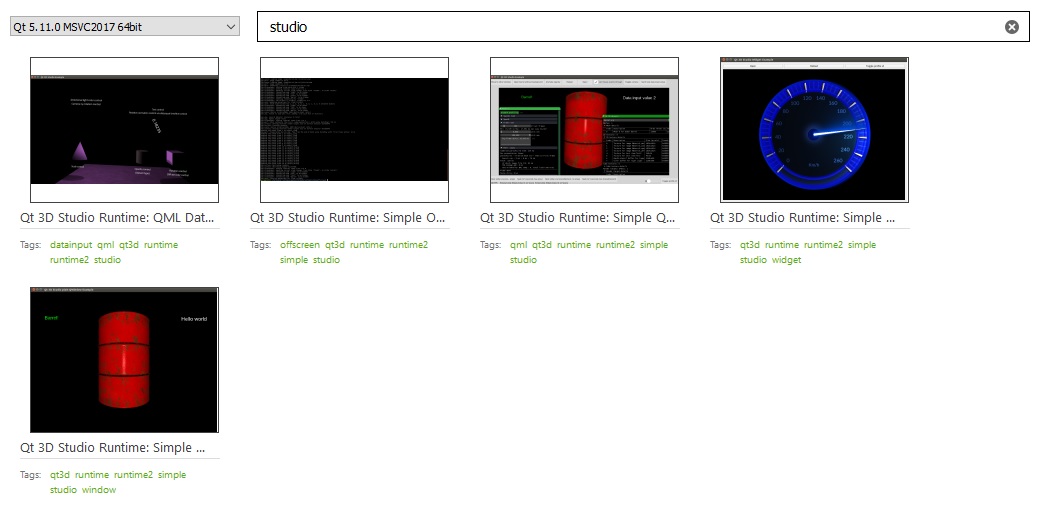Filter by the "window" tag
The height and width of the screenshot is (505, 1055).
99,490
